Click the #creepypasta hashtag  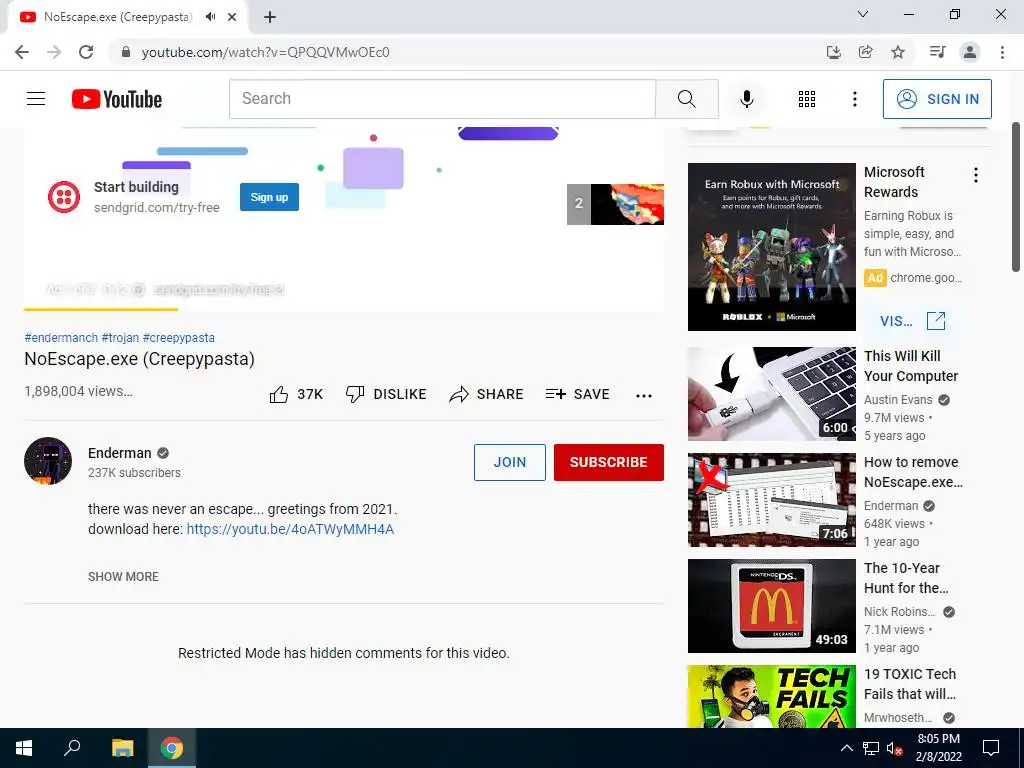(x=178, y=338)
